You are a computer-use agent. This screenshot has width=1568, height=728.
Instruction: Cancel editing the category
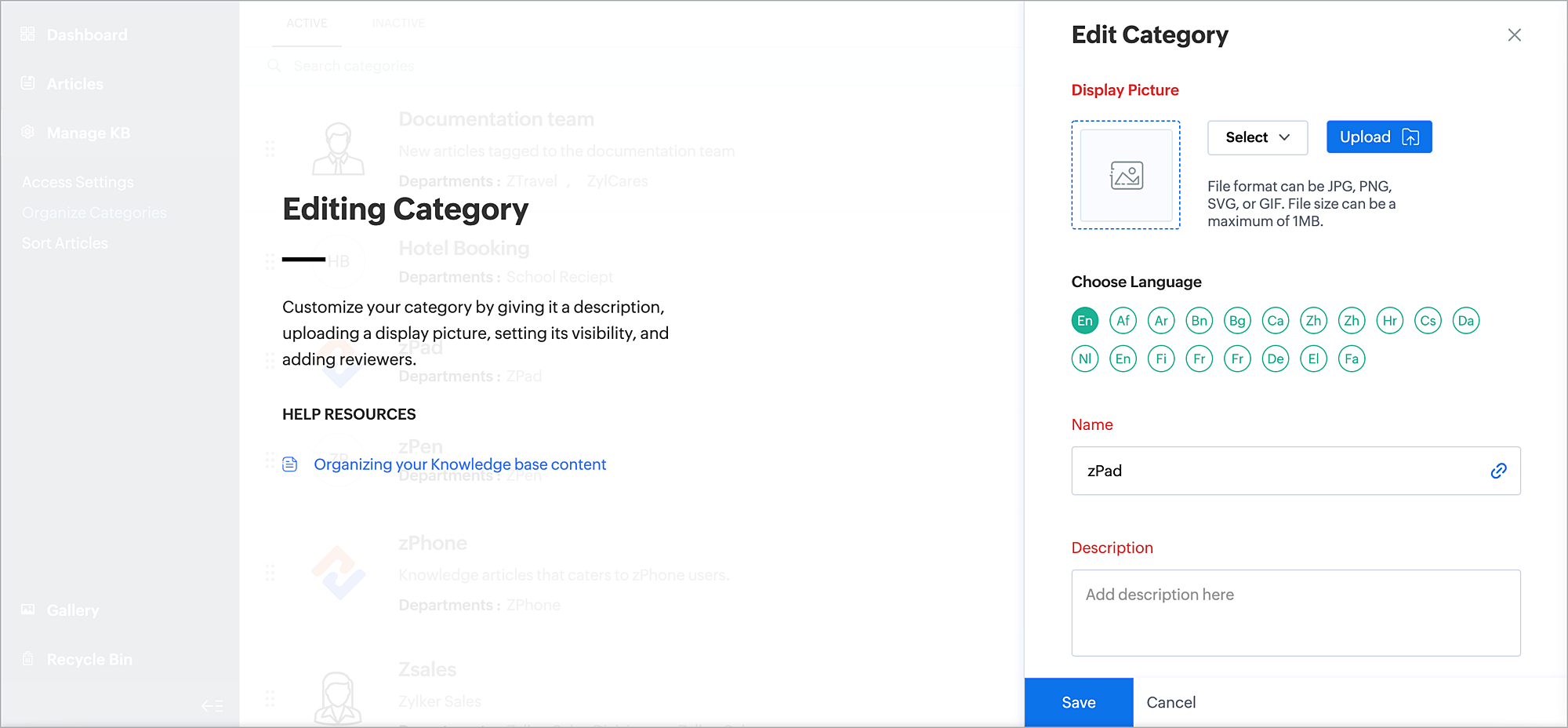[x=1171, y=702]
